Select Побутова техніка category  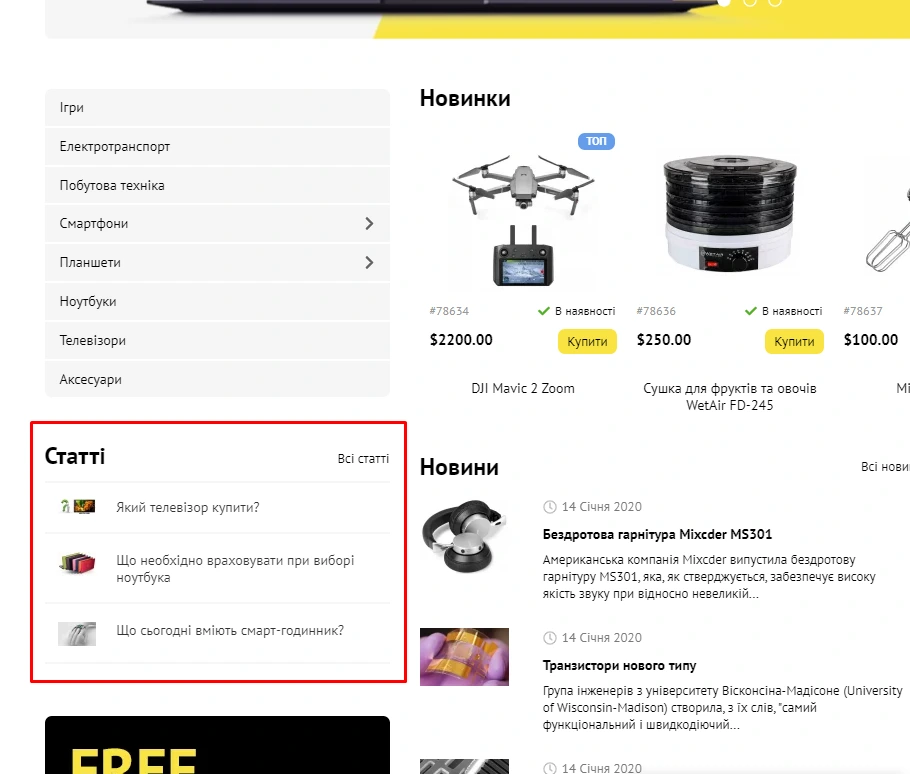click(x=217, y=186)
